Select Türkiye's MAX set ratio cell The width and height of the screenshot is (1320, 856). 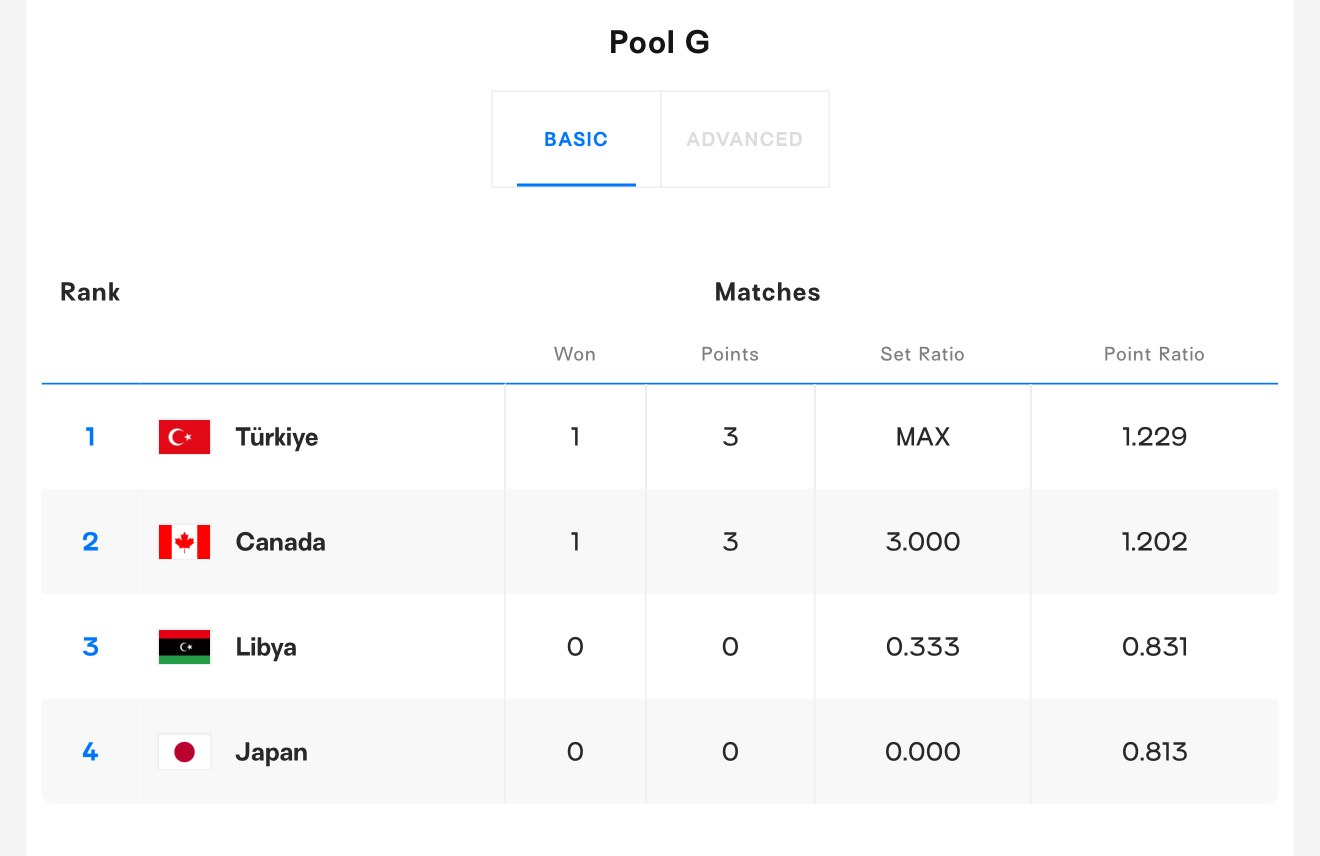[923, 437]
